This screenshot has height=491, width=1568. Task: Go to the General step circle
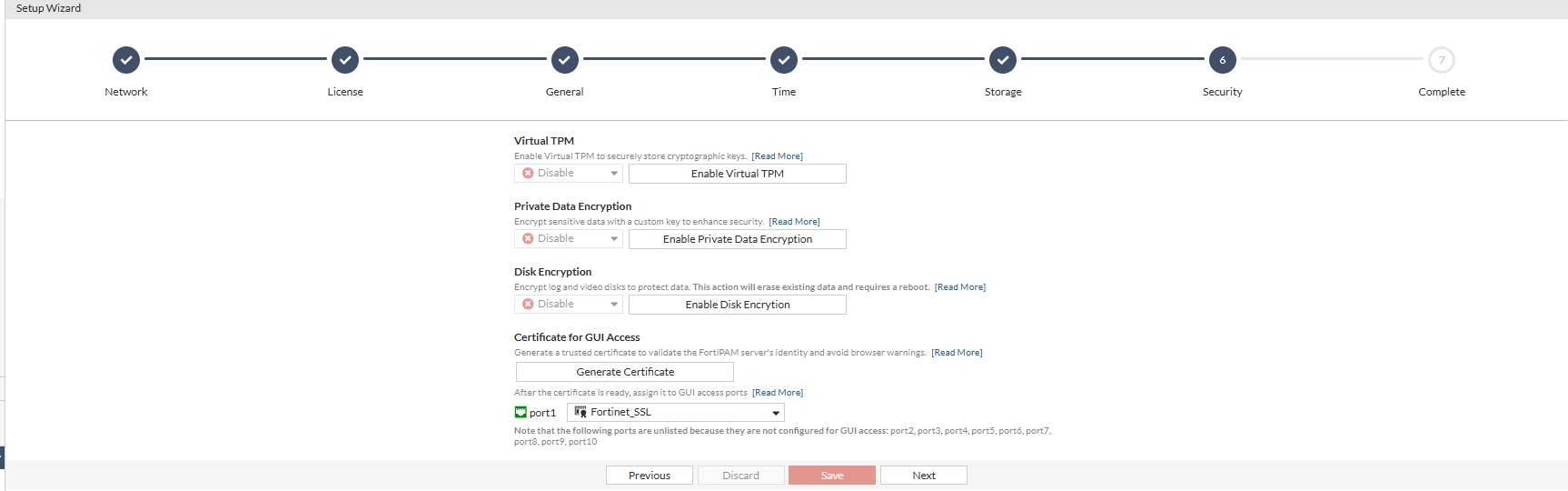(x=564, y=60)
